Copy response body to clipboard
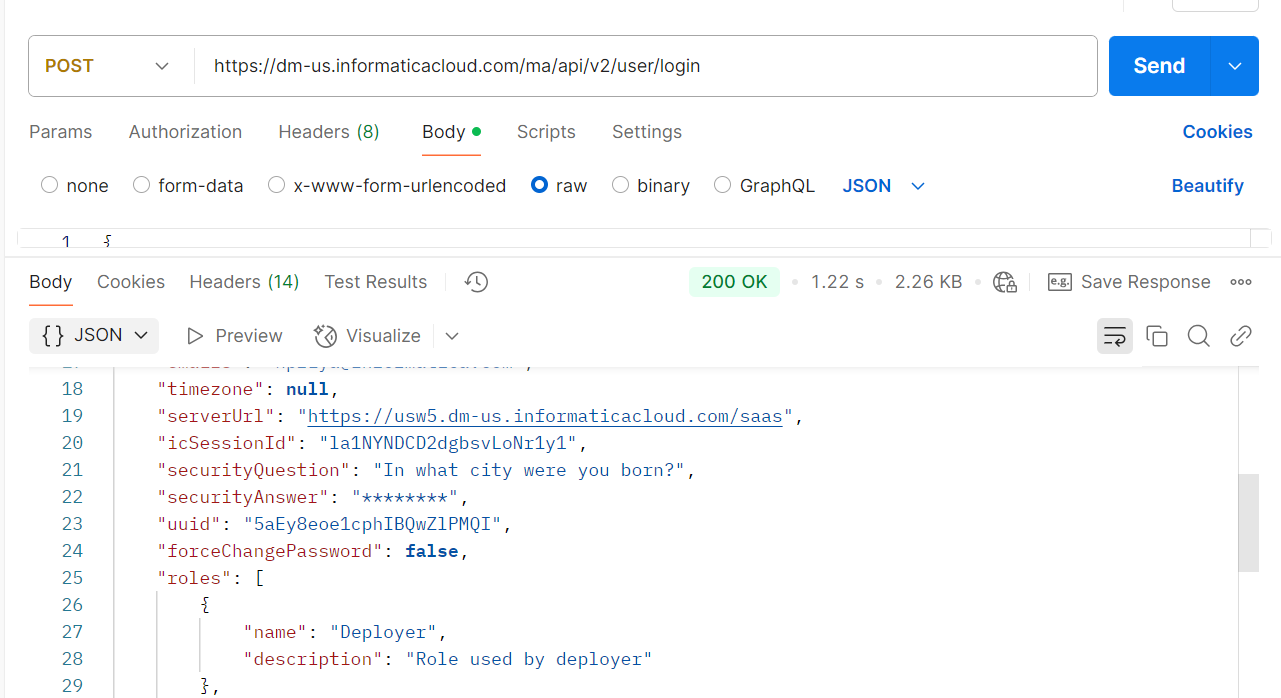This screenshot has width=1281, height=698. coord(1157,336)
